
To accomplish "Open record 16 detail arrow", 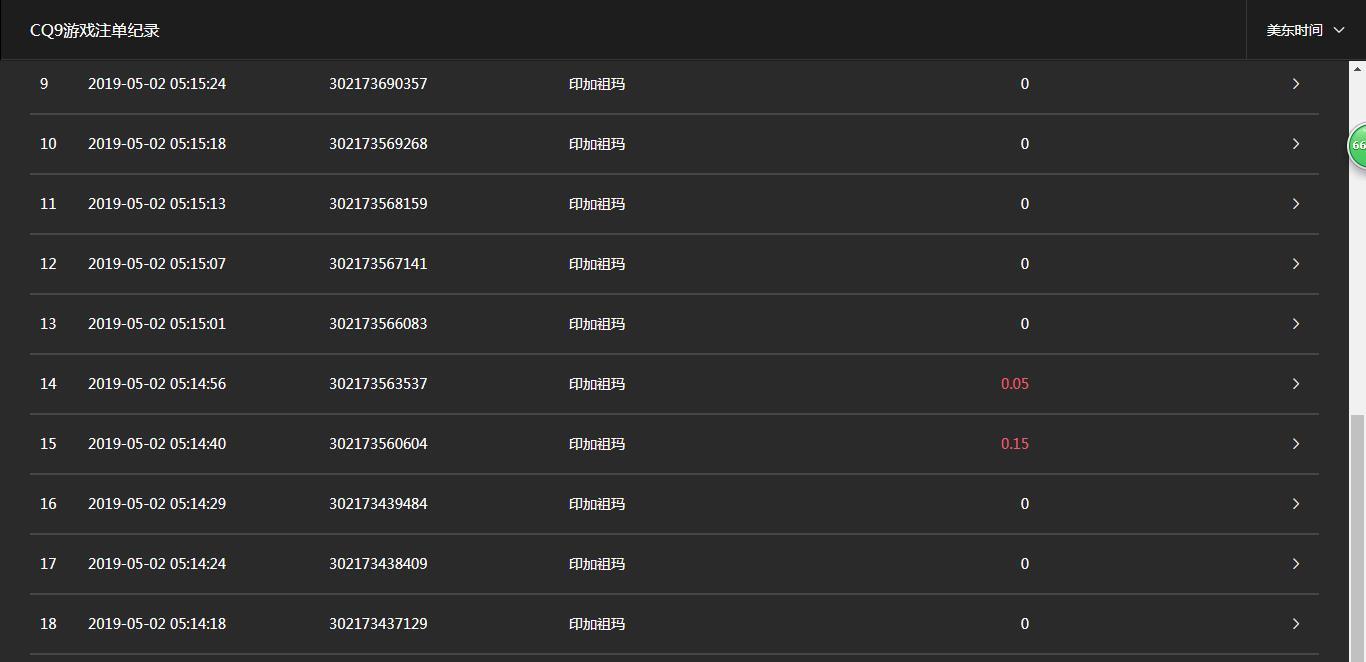I will click(x=1295, y=504).
